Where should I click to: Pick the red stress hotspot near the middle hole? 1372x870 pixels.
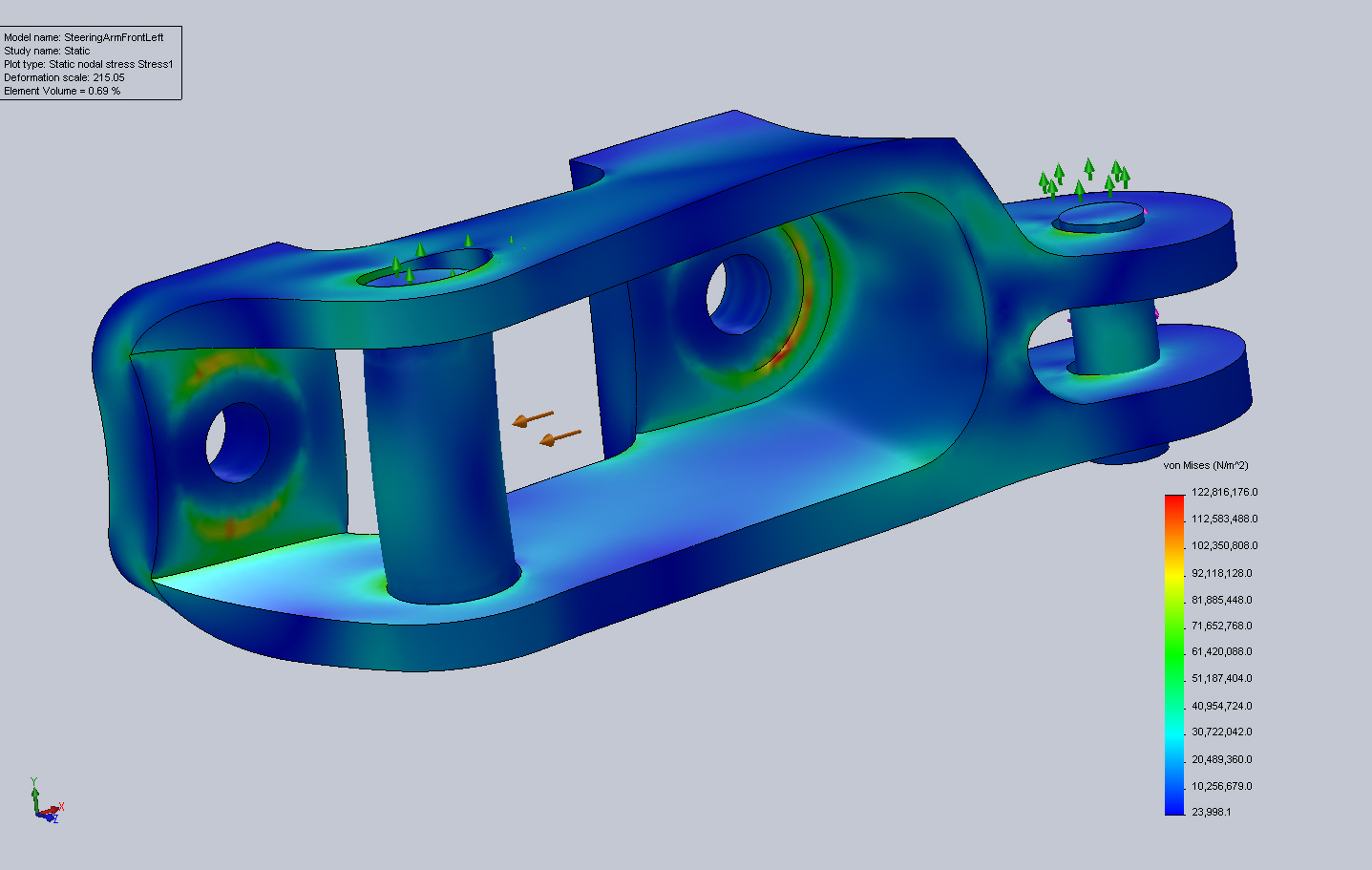[x=781, y=353]
